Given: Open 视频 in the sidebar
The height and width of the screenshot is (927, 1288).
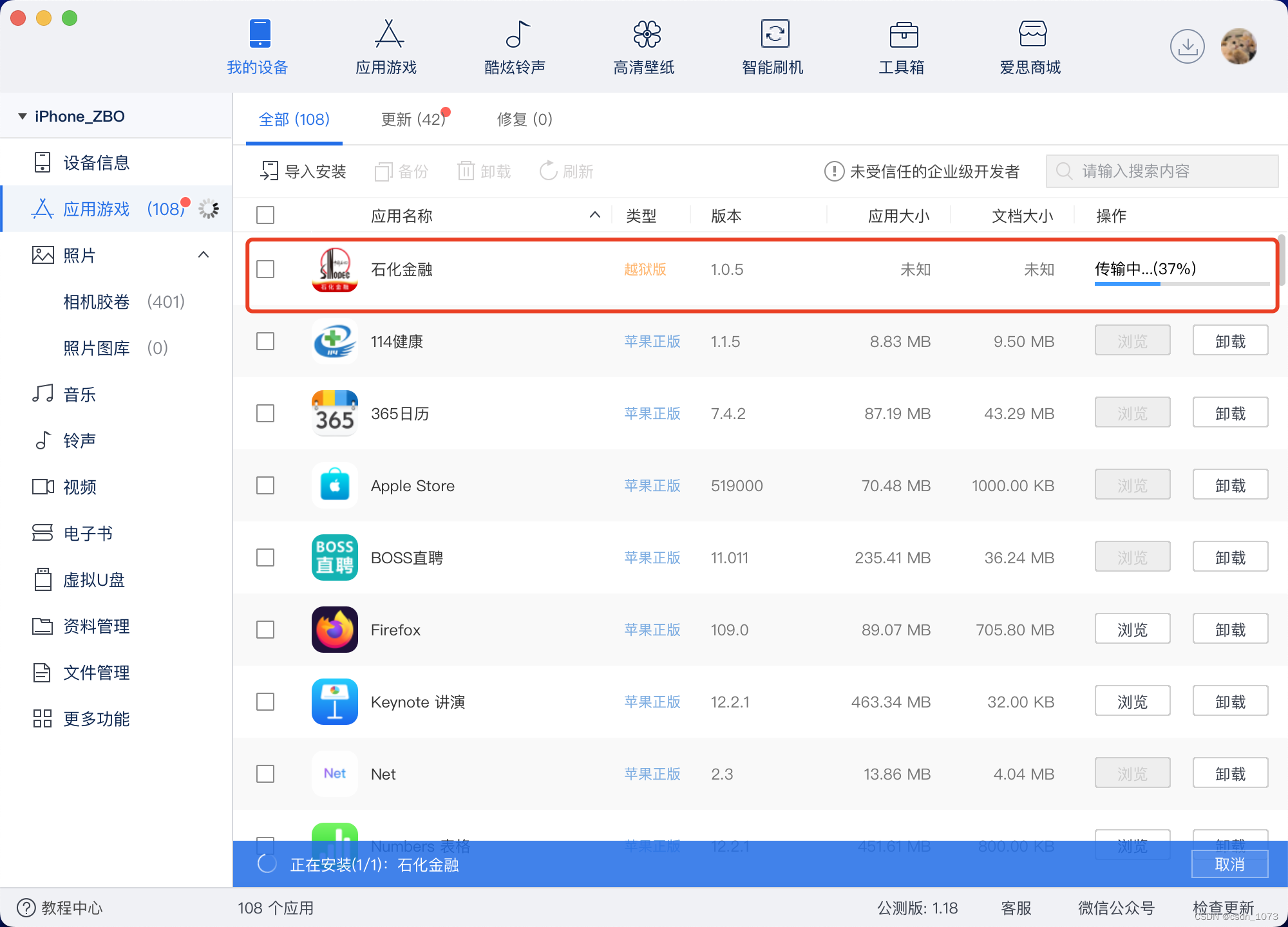Looking at the screenshot, I should coord(116,487).
